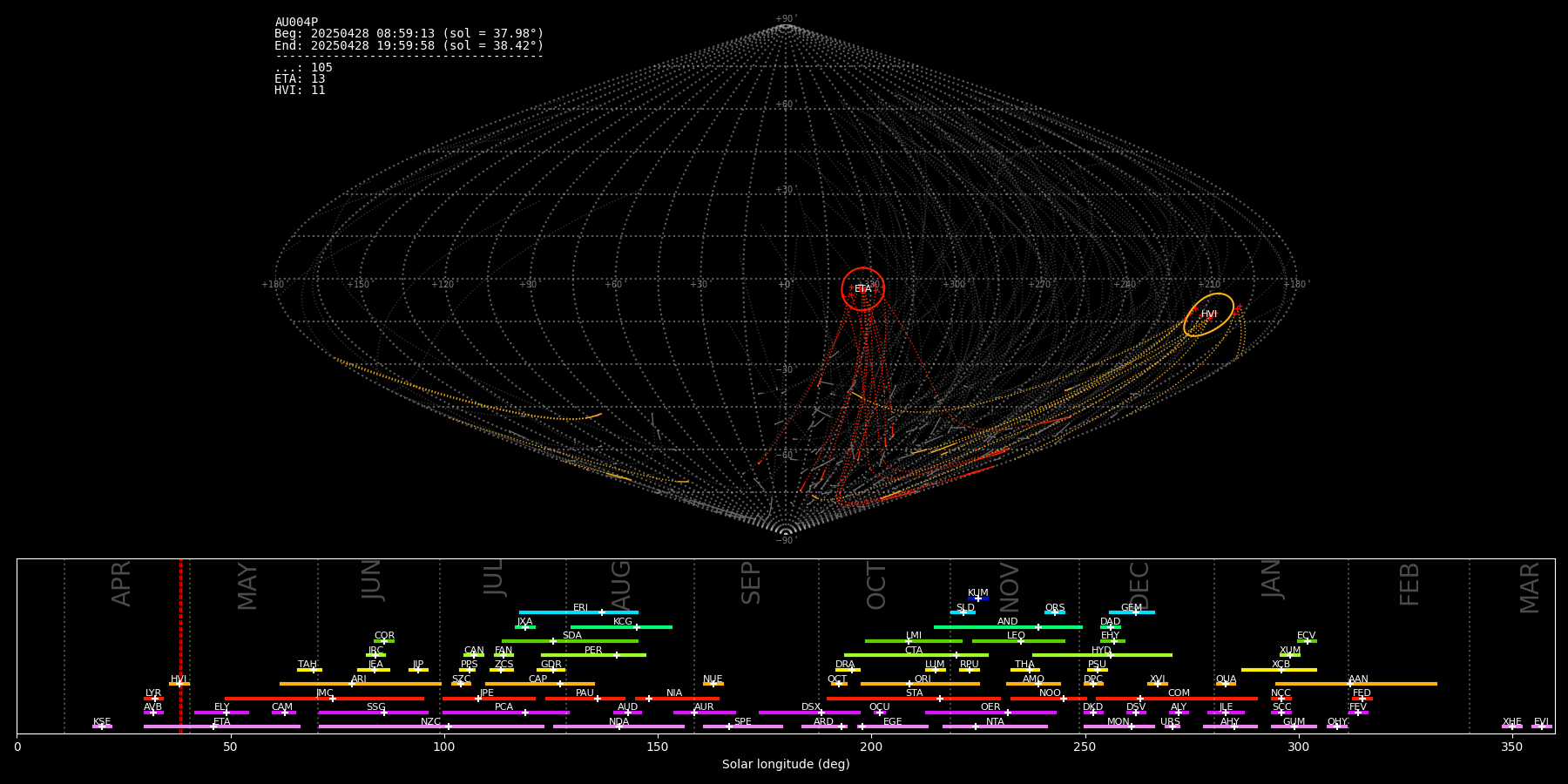Click the +120 longitude label on sky map
Viewport: 1568px width, 784px height.
coord(443,285)
